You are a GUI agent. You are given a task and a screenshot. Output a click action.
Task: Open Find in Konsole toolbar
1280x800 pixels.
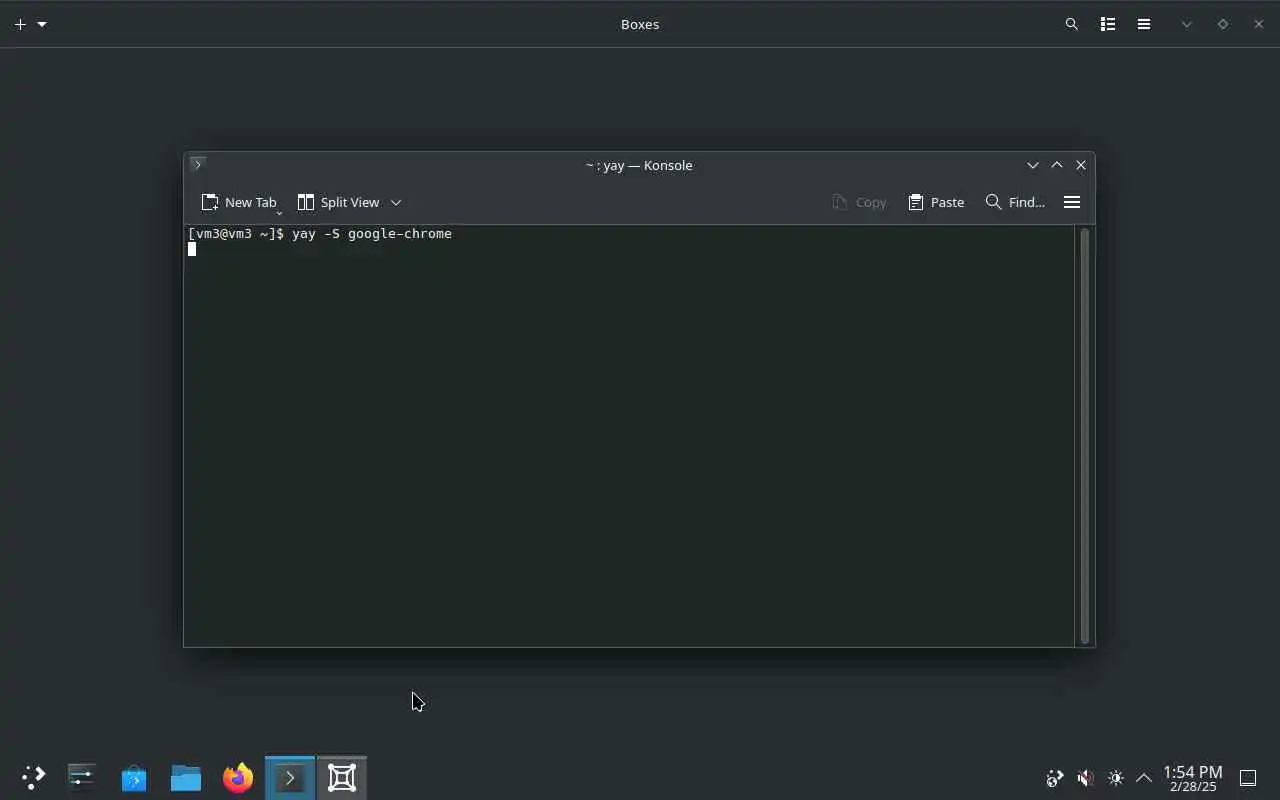(x=1015, y=202)
